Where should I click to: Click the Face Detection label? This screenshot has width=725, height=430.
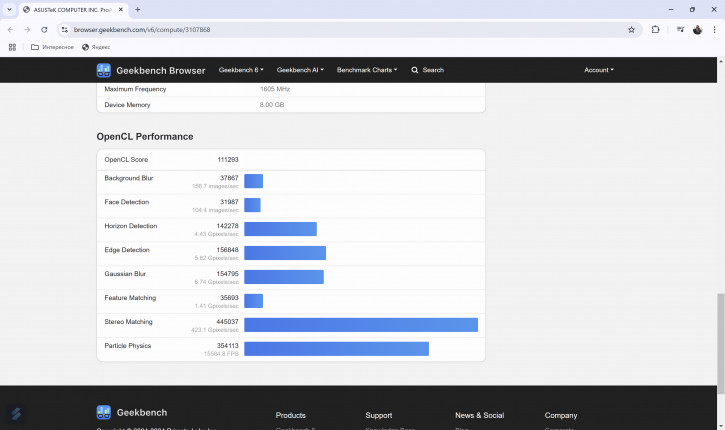tap(127, 202)
